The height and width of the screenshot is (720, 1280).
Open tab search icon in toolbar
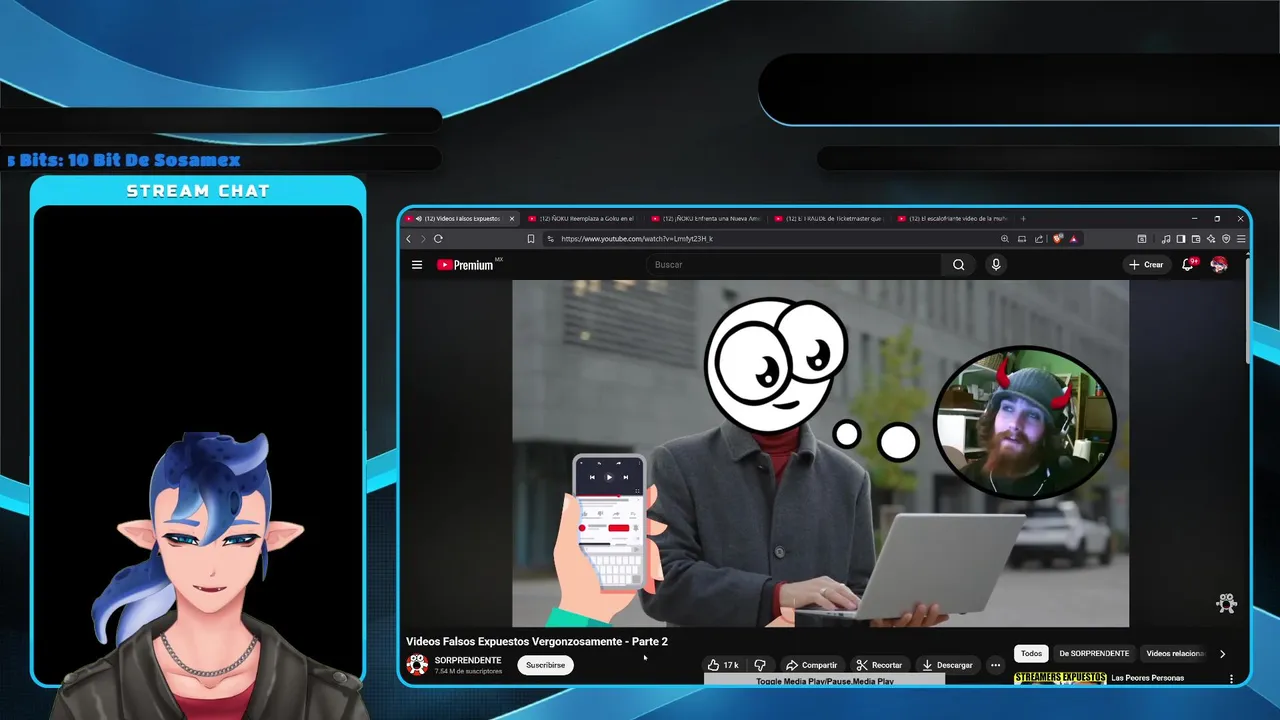(1141, 239)
